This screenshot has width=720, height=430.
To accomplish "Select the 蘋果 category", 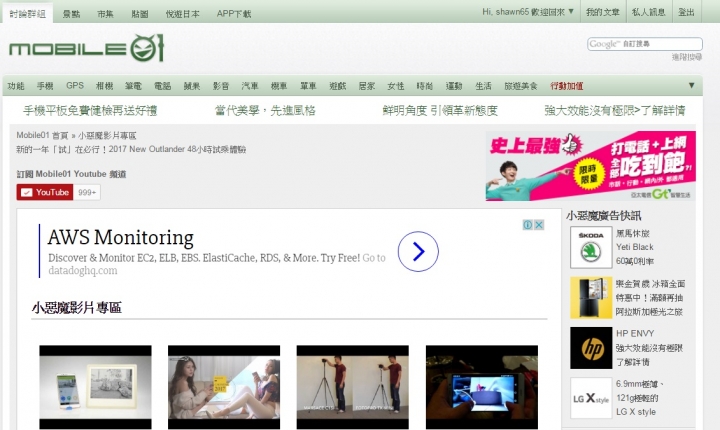I will pos(191,86).
